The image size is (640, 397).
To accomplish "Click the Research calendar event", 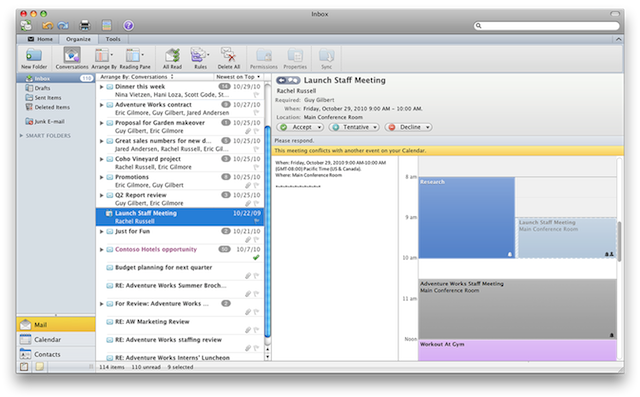I will (466, 217).
